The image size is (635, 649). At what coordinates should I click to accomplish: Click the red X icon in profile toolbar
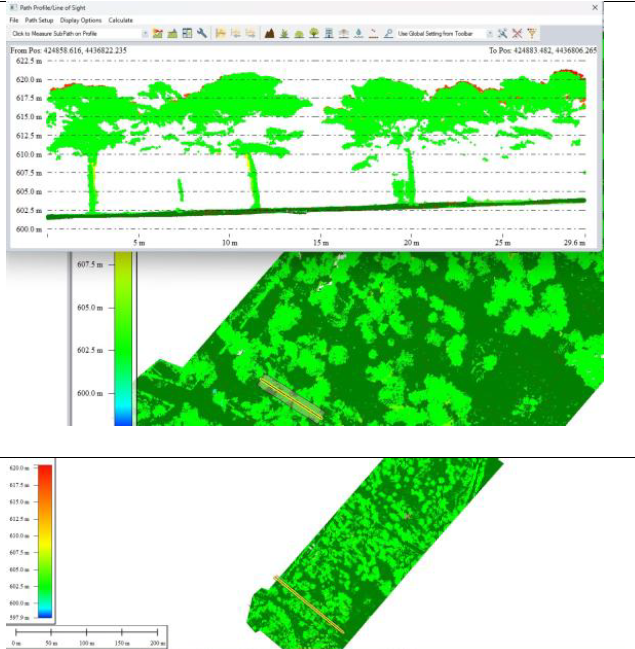[517, 33]
